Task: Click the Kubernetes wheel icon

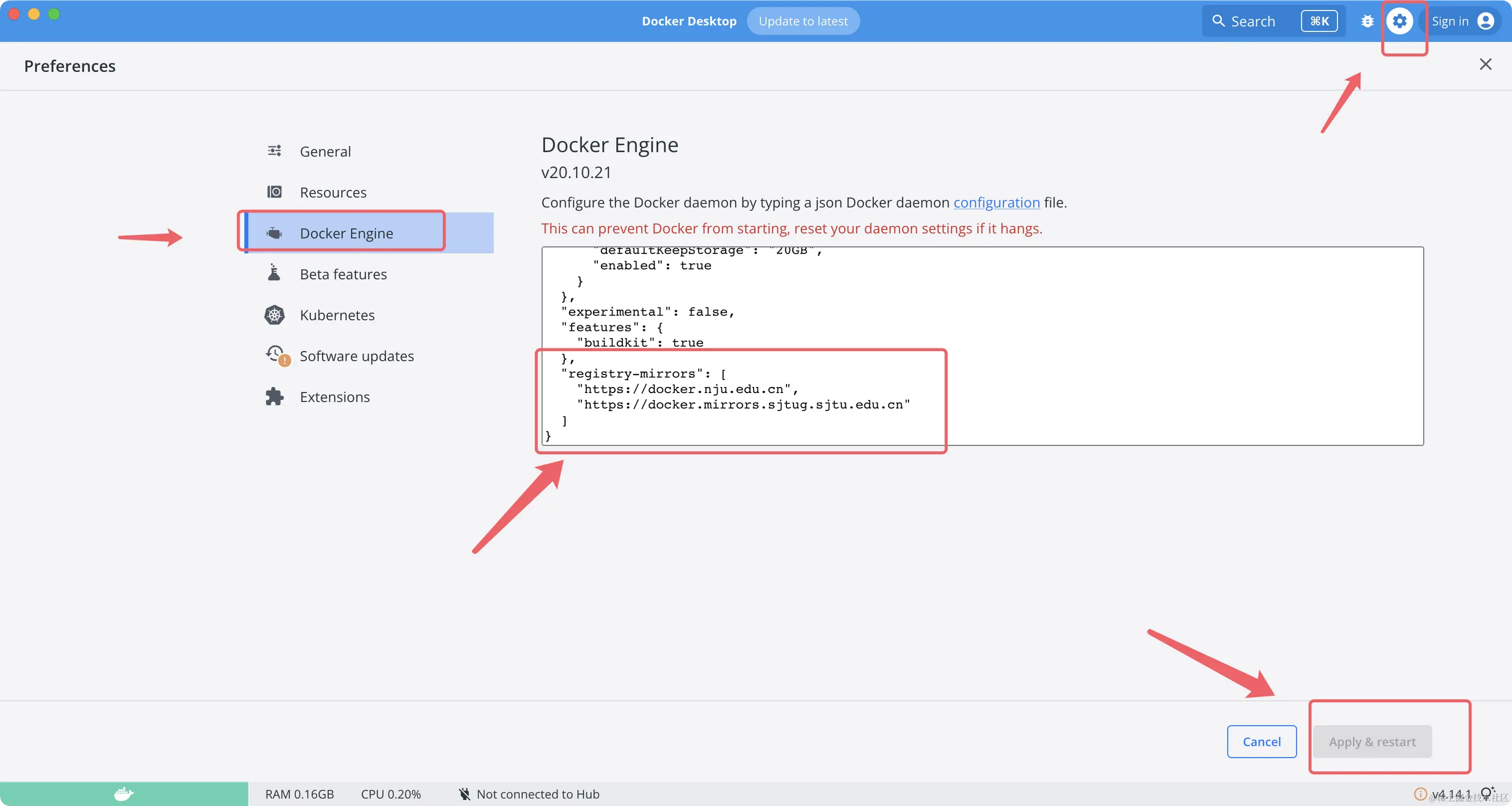Action: (x=274, y=314)
